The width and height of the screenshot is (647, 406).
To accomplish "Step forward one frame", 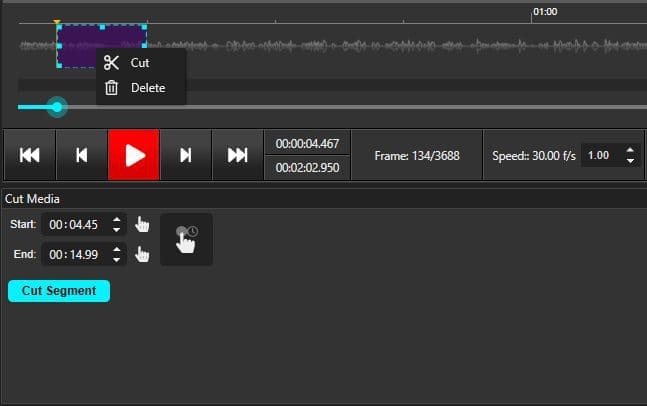I will click(x=185, y=155).
